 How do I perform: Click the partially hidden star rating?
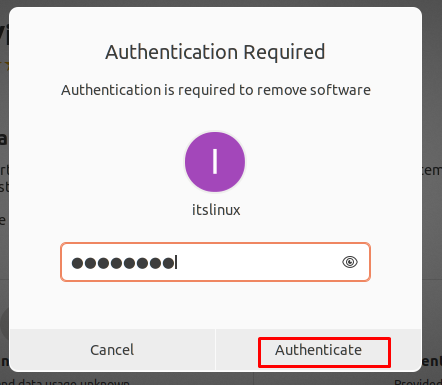tap(4, 66)
